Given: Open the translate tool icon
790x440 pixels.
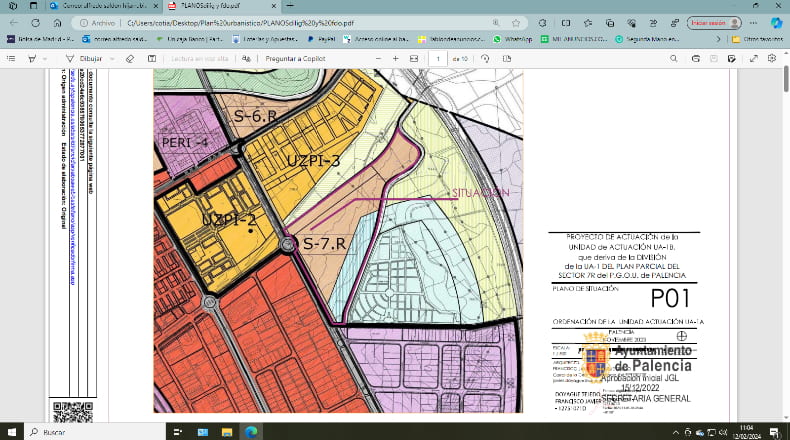Looking at the screenshot, I should click(x=246, y=59).
